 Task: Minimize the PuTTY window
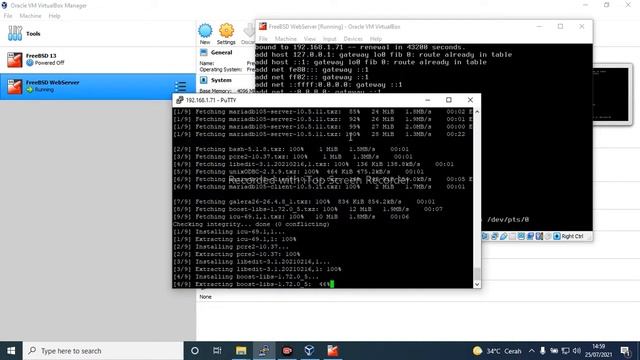pyautogui.click(x=427, y=100)
